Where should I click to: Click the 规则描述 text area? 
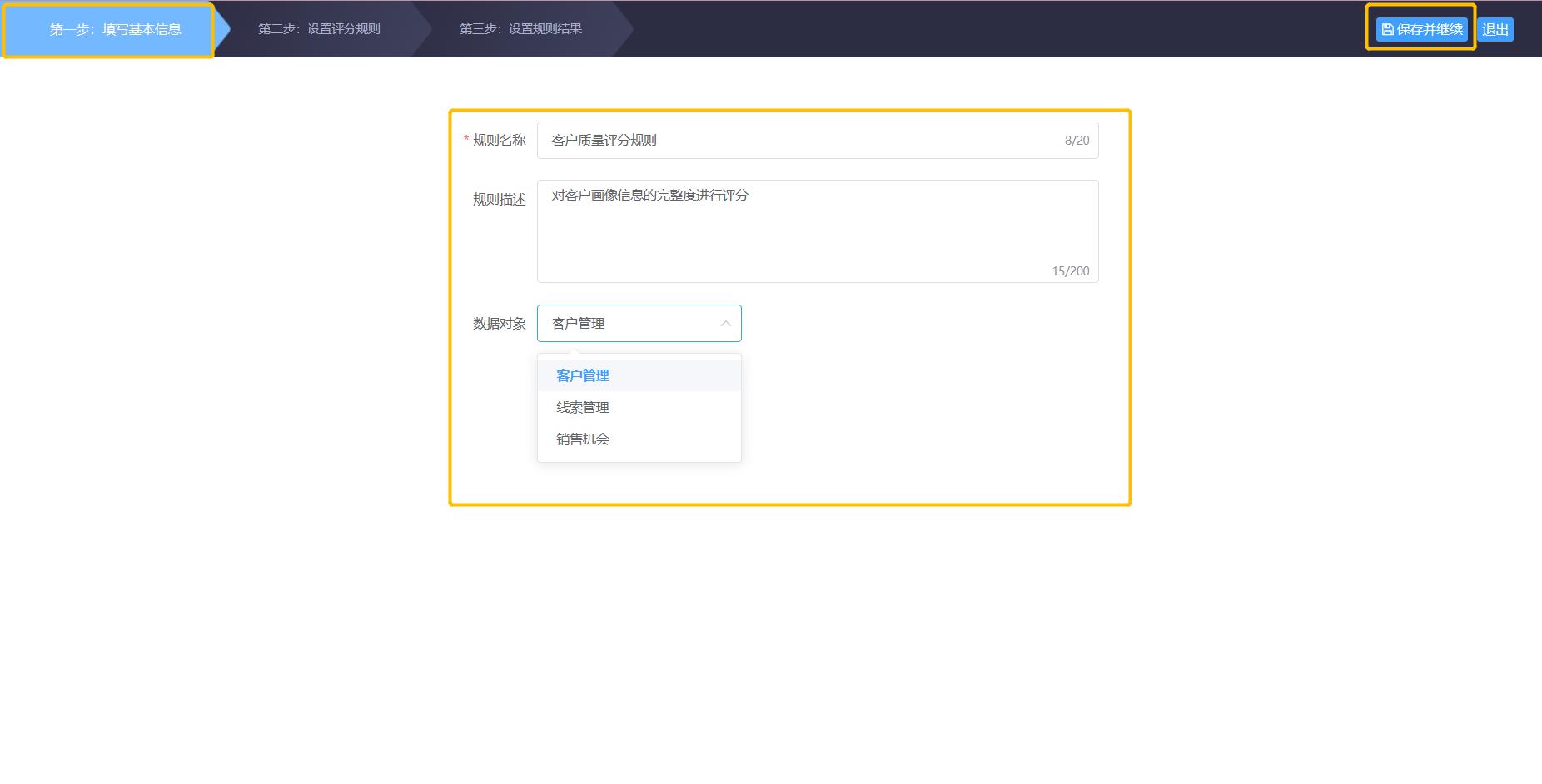(x=818, y=231)
